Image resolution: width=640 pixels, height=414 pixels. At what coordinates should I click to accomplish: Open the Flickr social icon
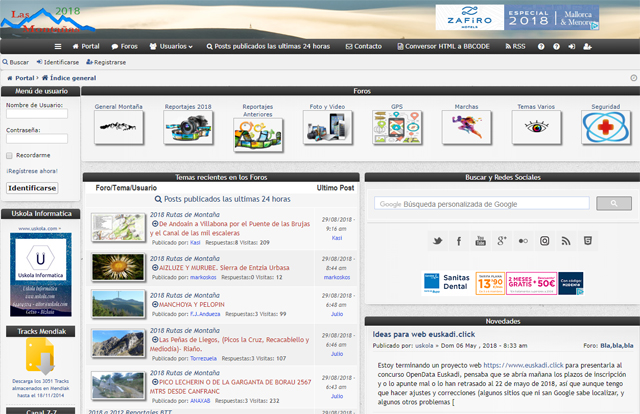coord(523,241)
